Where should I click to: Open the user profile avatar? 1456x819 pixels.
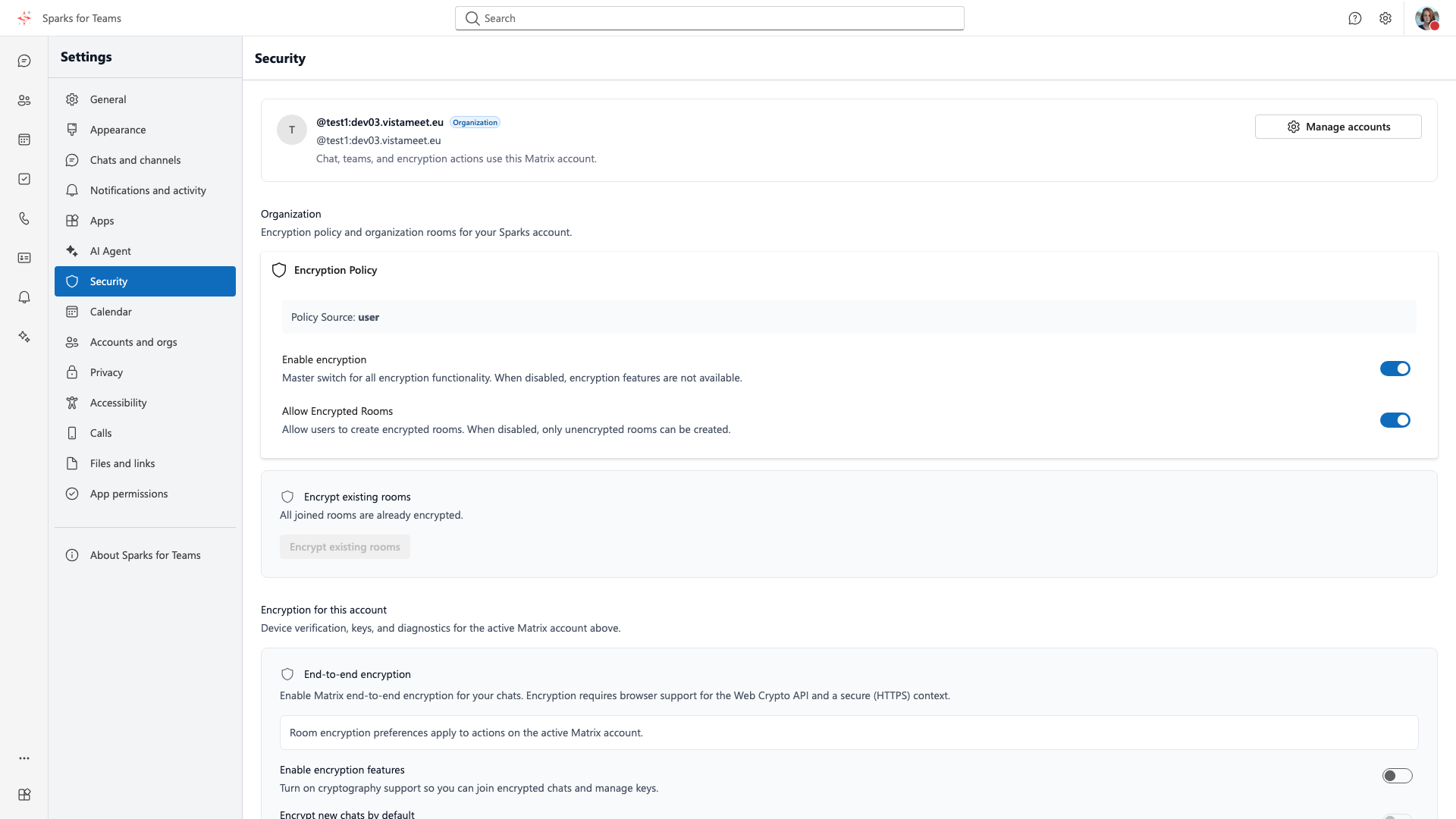point(1427,18)
